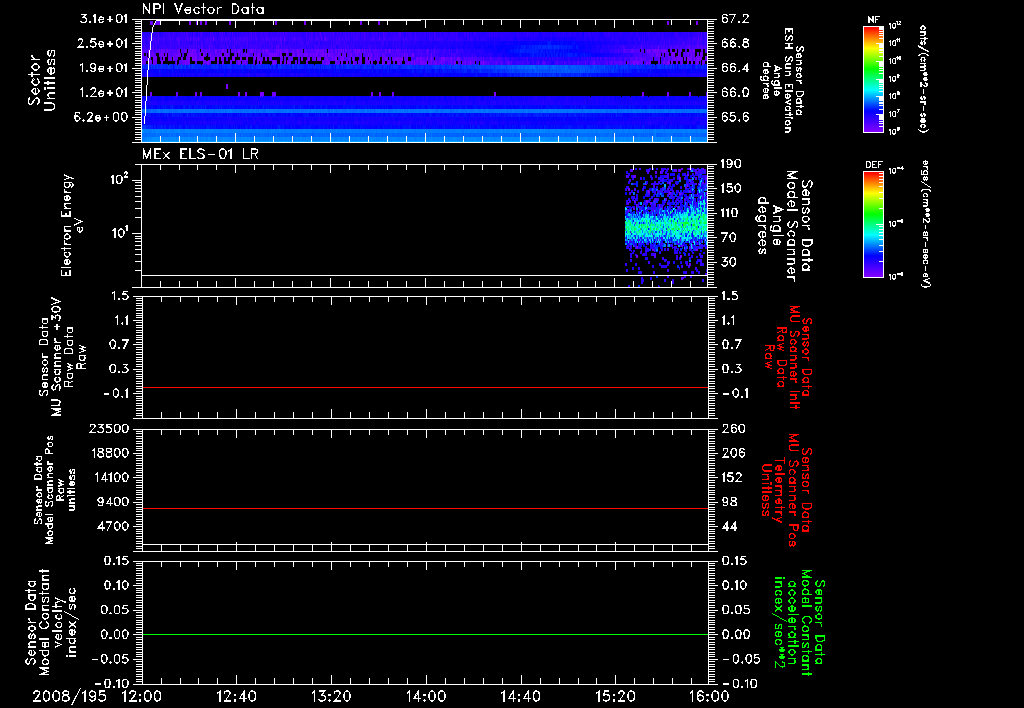Click the red trace in MU Scanner +30V panel
Image resolution: width=1024 pixels, height=708 pixels.
click(x=425, y=387)
